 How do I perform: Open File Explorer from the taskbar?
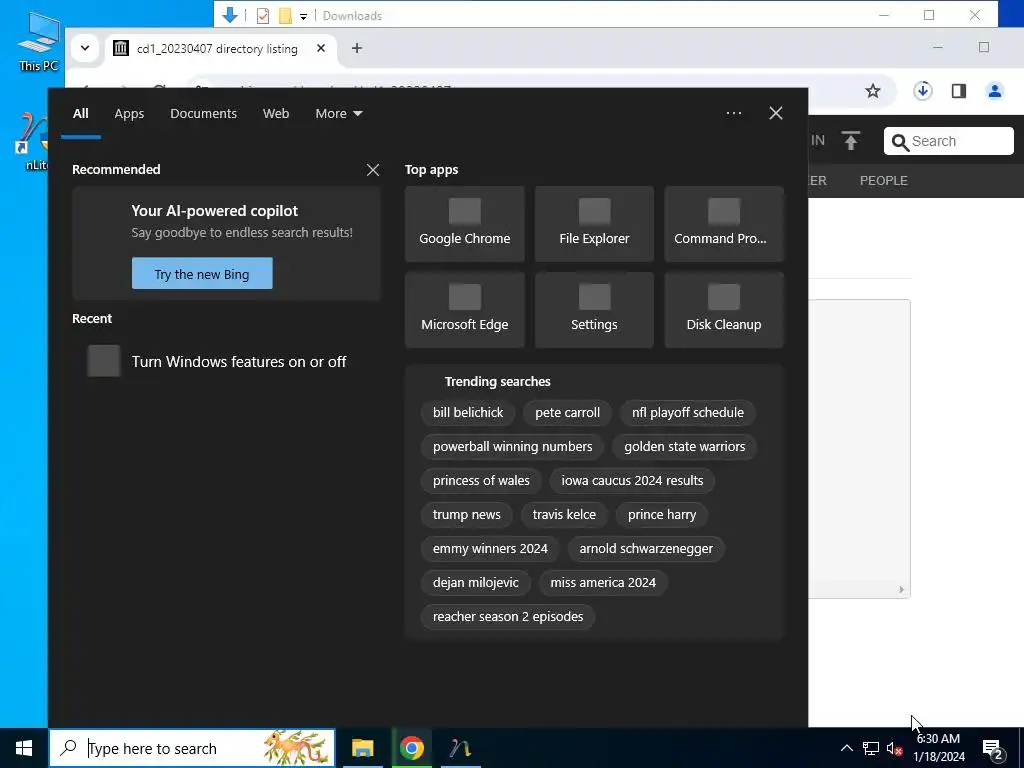pyautogui.click(x=362, y=748)
